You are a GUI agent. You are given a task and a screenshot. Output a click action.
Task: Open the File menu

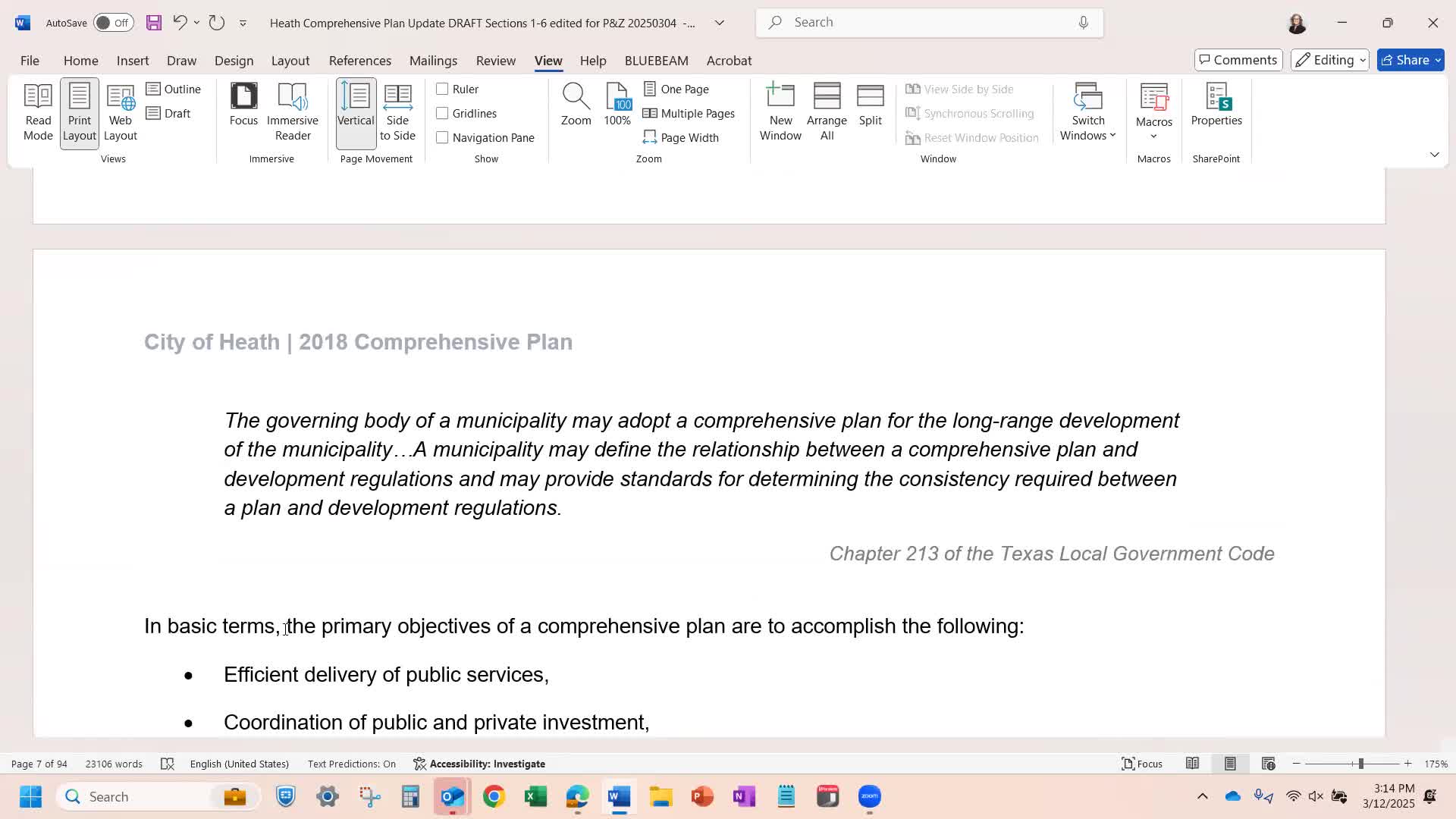[30, 61]
